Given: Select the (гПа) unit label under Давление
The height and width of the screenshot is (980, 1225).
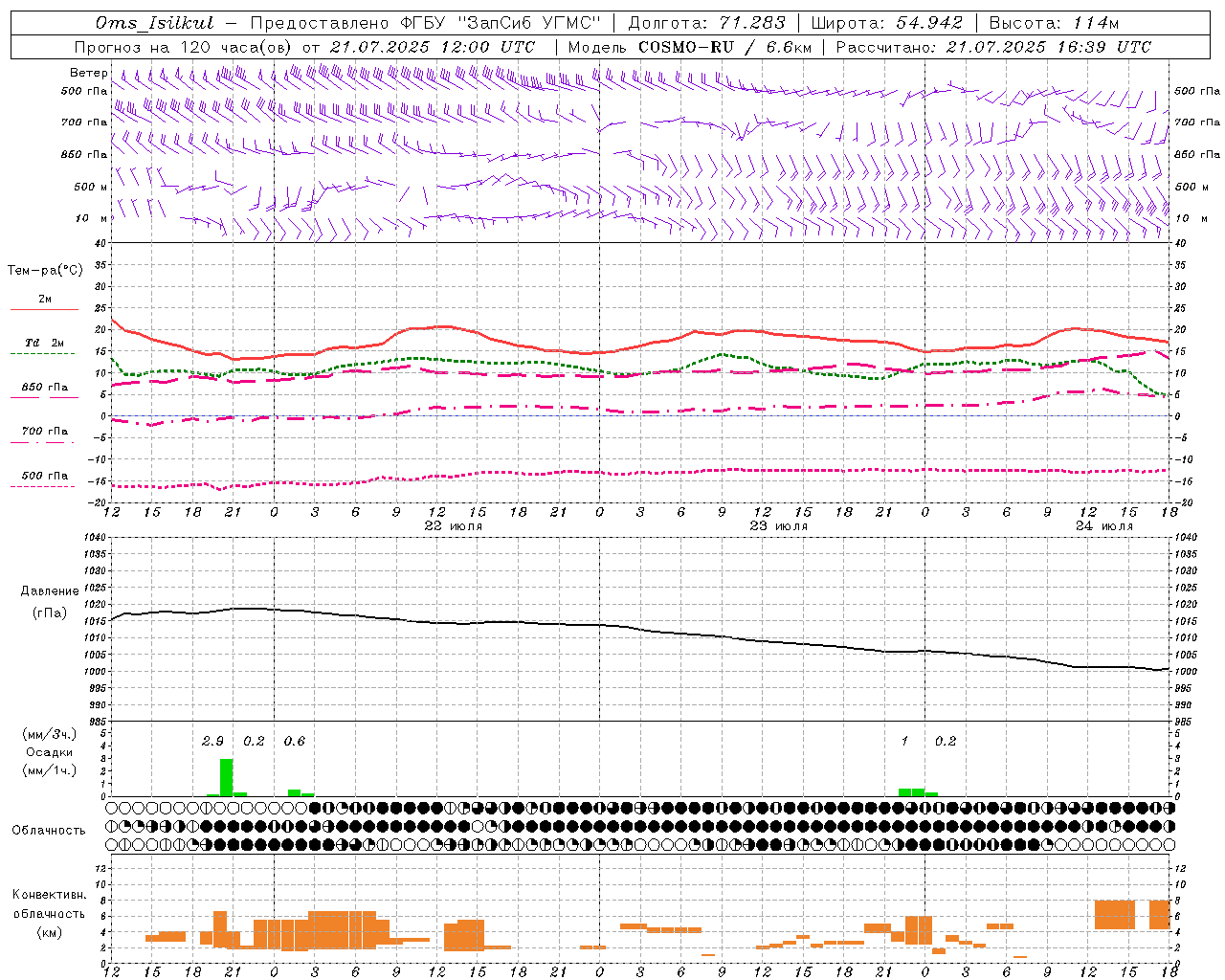Looking at the screenshot, I should (x=50, y=613).
